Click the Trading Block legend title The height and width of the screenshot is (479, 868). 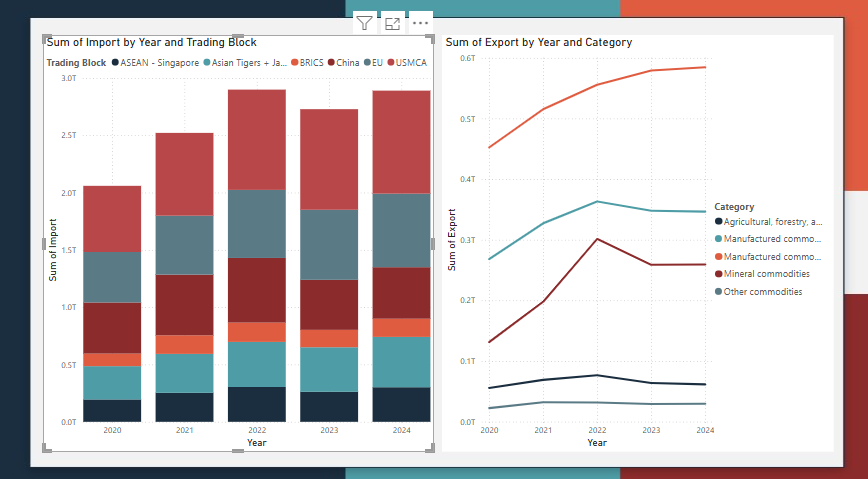click(76, 63)
